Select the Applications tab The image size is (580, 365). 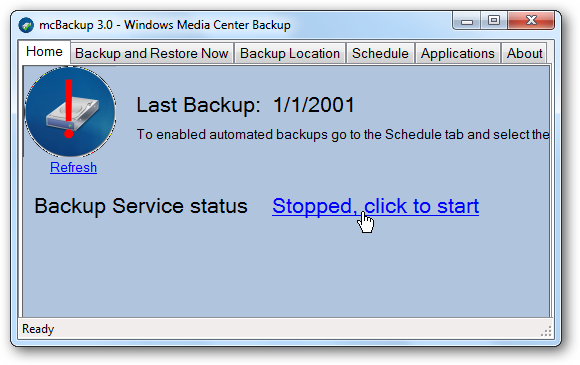(458, 54)
